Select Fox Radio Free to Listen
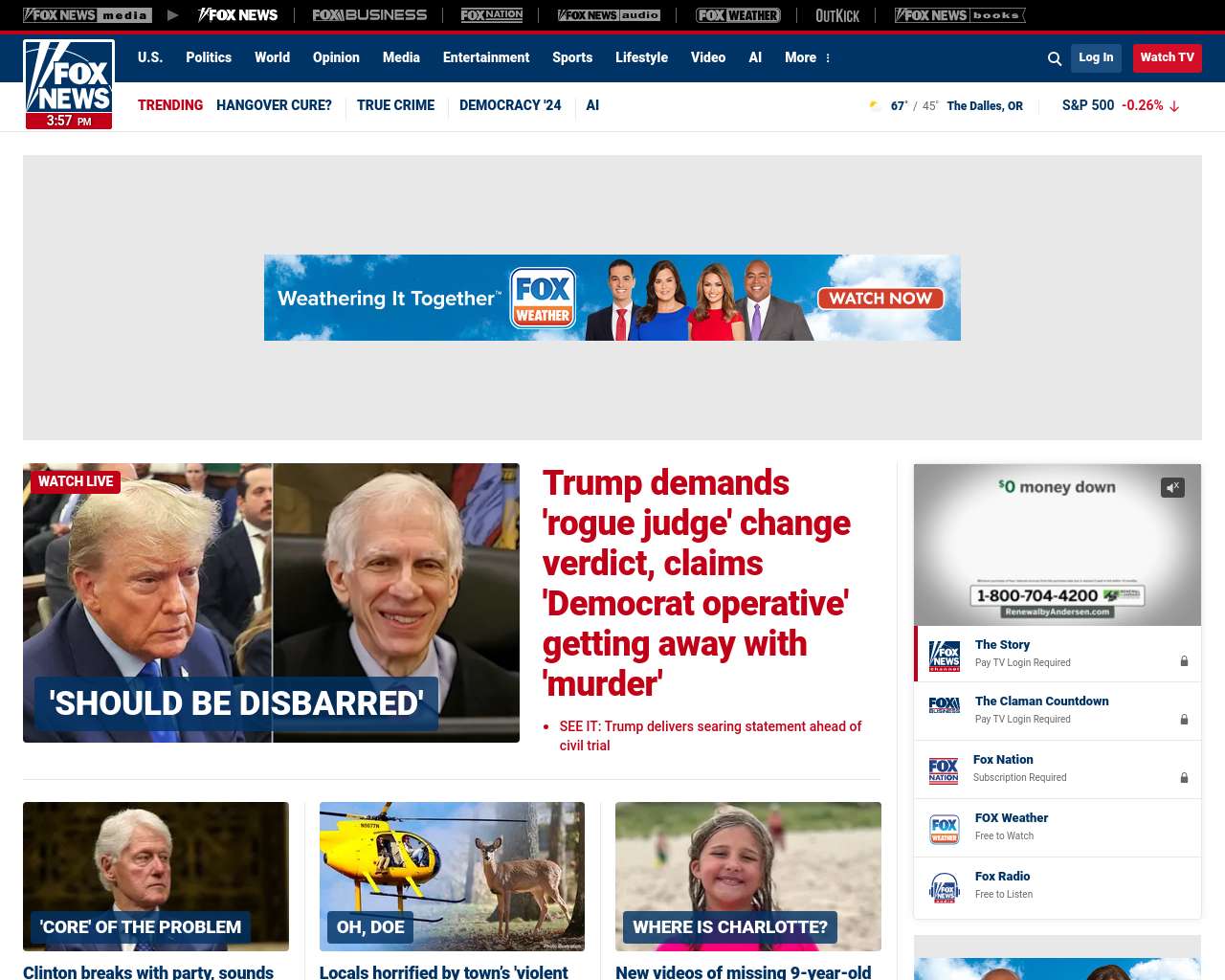 click(x=1058, y=886)
